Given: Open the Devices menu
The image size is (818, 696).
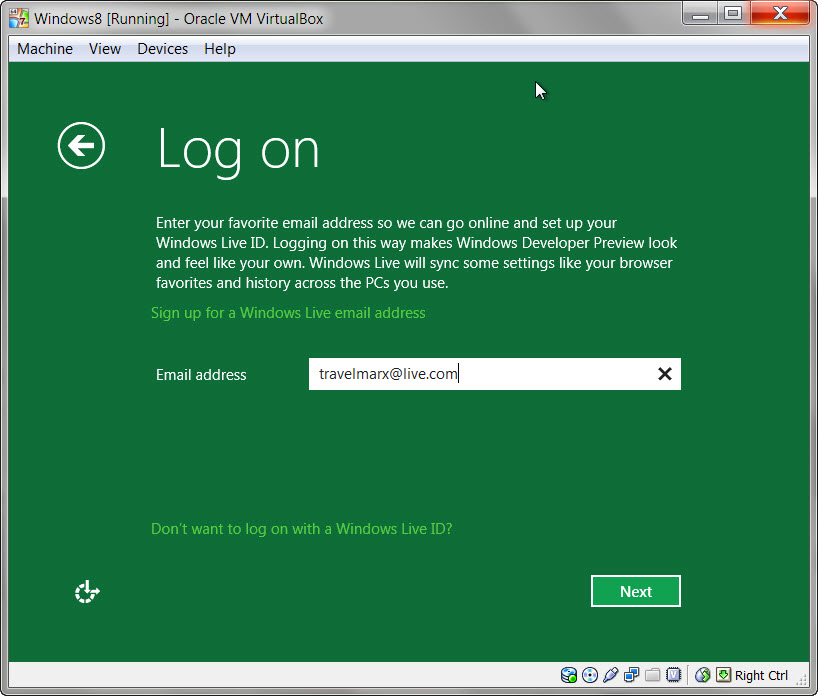Looking at the screenshot, I should click(x=162, y=49).
